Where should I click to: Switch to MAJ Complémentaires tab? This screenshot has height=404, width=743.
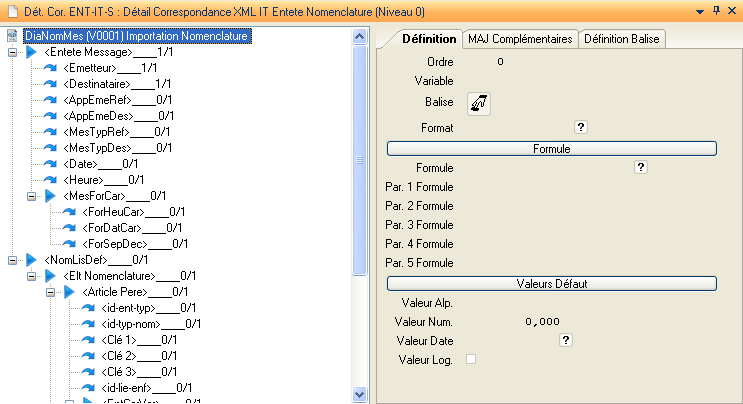pyautogui.click(x=520, y=39)
